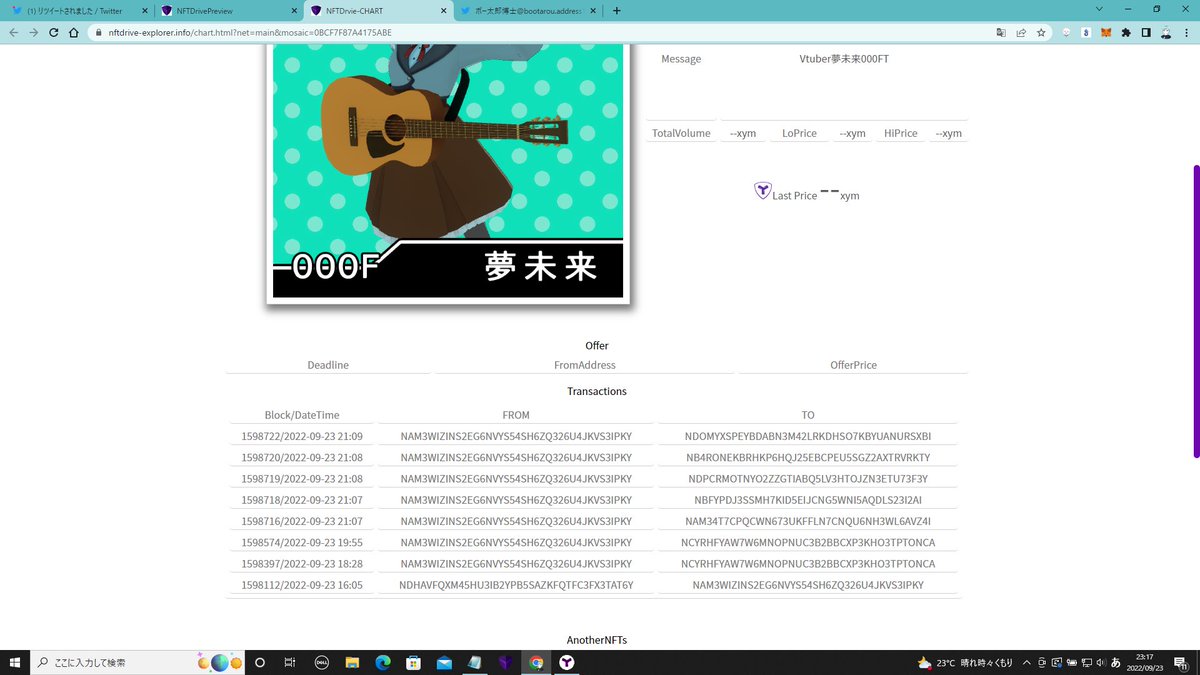Click the TotalVolume label
The image size is (1200, 675).
[x=681, y=133]
